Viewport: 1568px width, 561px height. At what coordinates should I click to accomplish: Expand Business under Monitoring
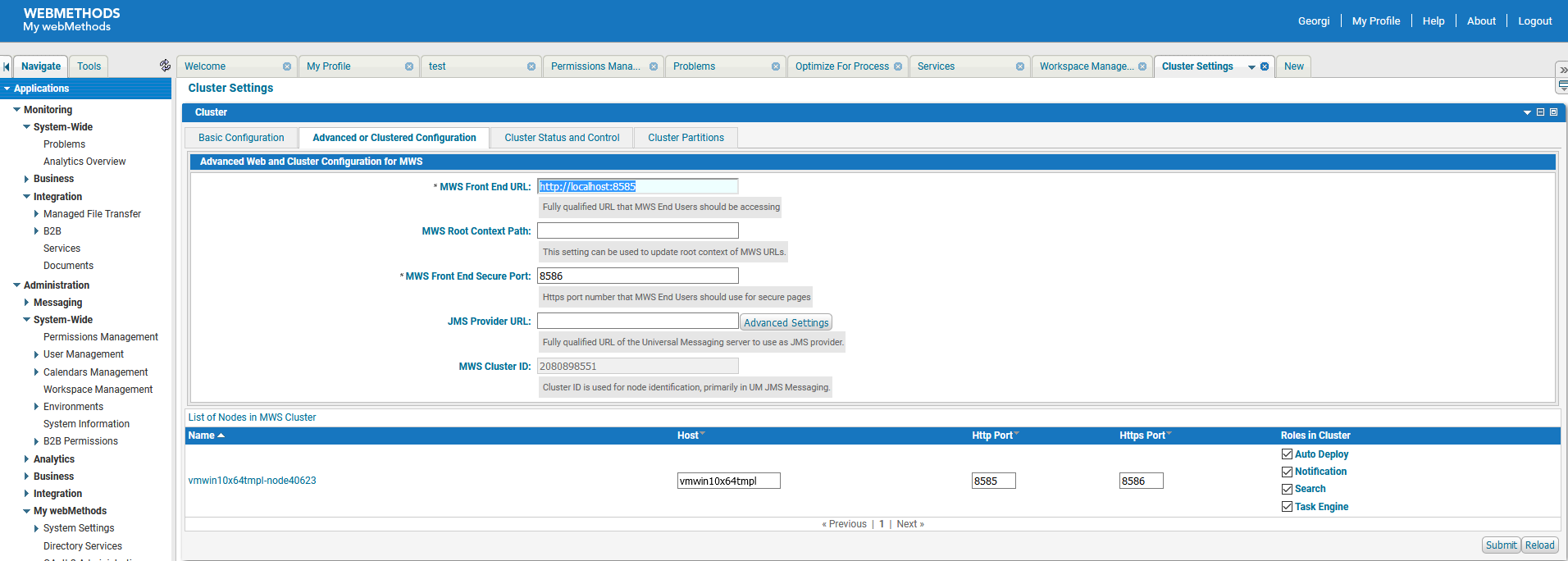(x=26, y=179)
